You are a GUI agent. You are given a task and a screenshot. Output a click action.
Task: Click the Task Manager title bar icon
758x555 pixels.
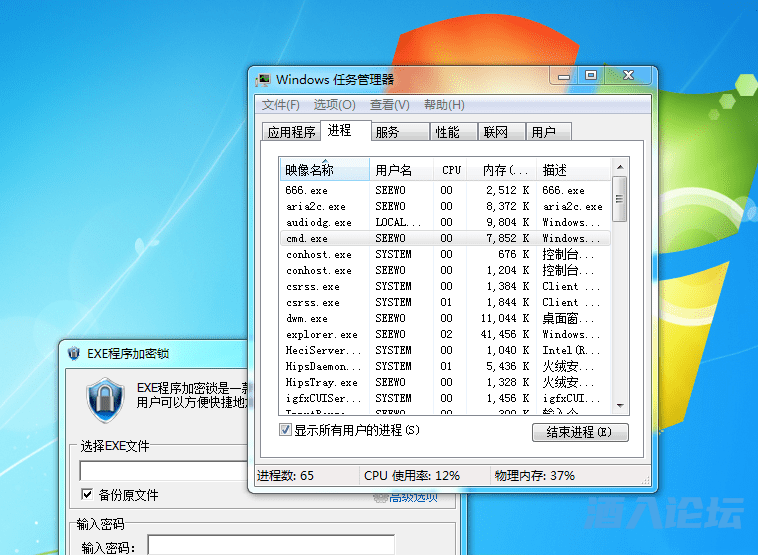point(263,80)
